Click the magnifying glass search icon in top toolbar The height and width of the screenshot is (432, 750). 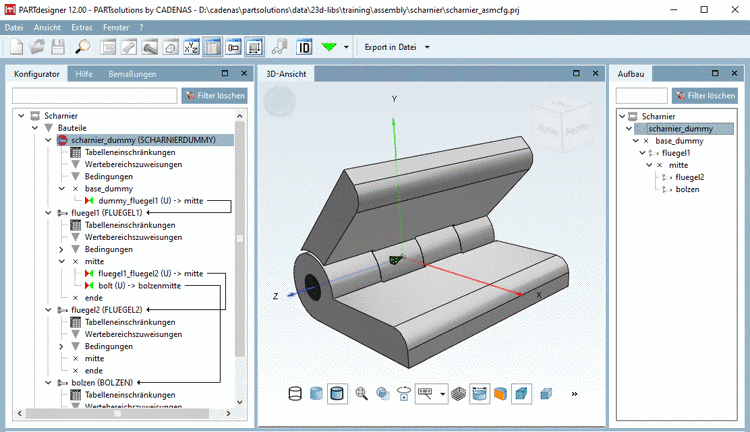point(83,47)
